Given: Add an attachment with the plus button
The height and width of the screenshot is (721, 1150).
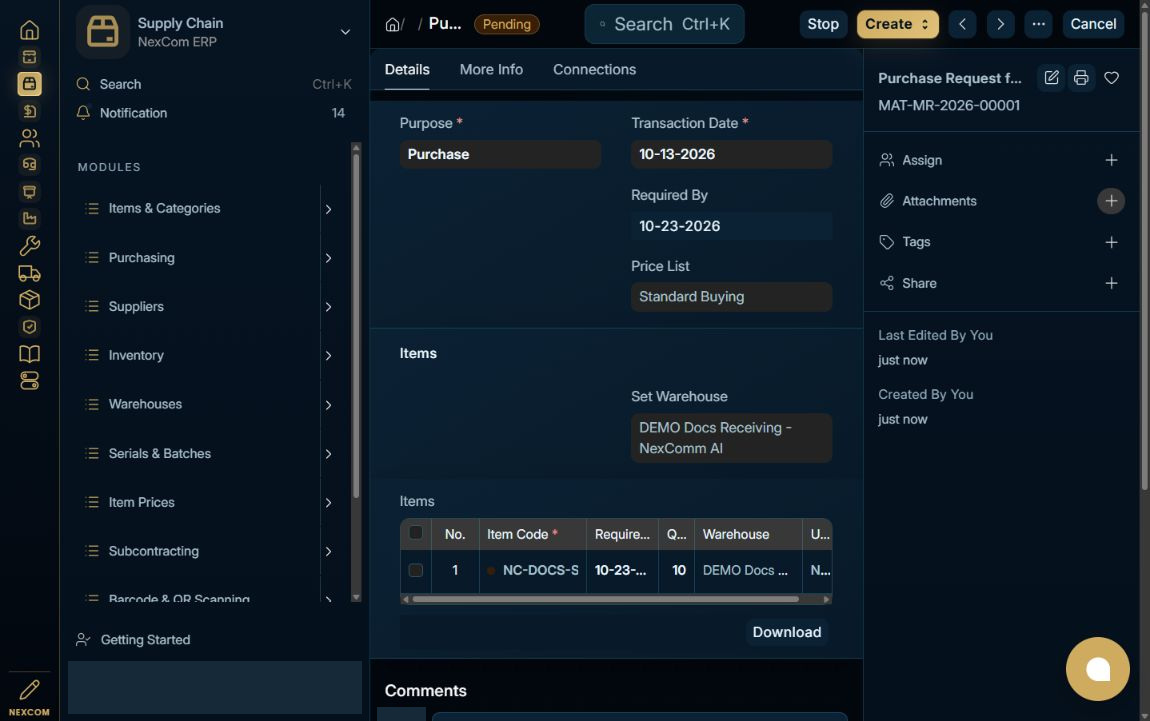Looking at the screenshot, I should click(1111, 201).
